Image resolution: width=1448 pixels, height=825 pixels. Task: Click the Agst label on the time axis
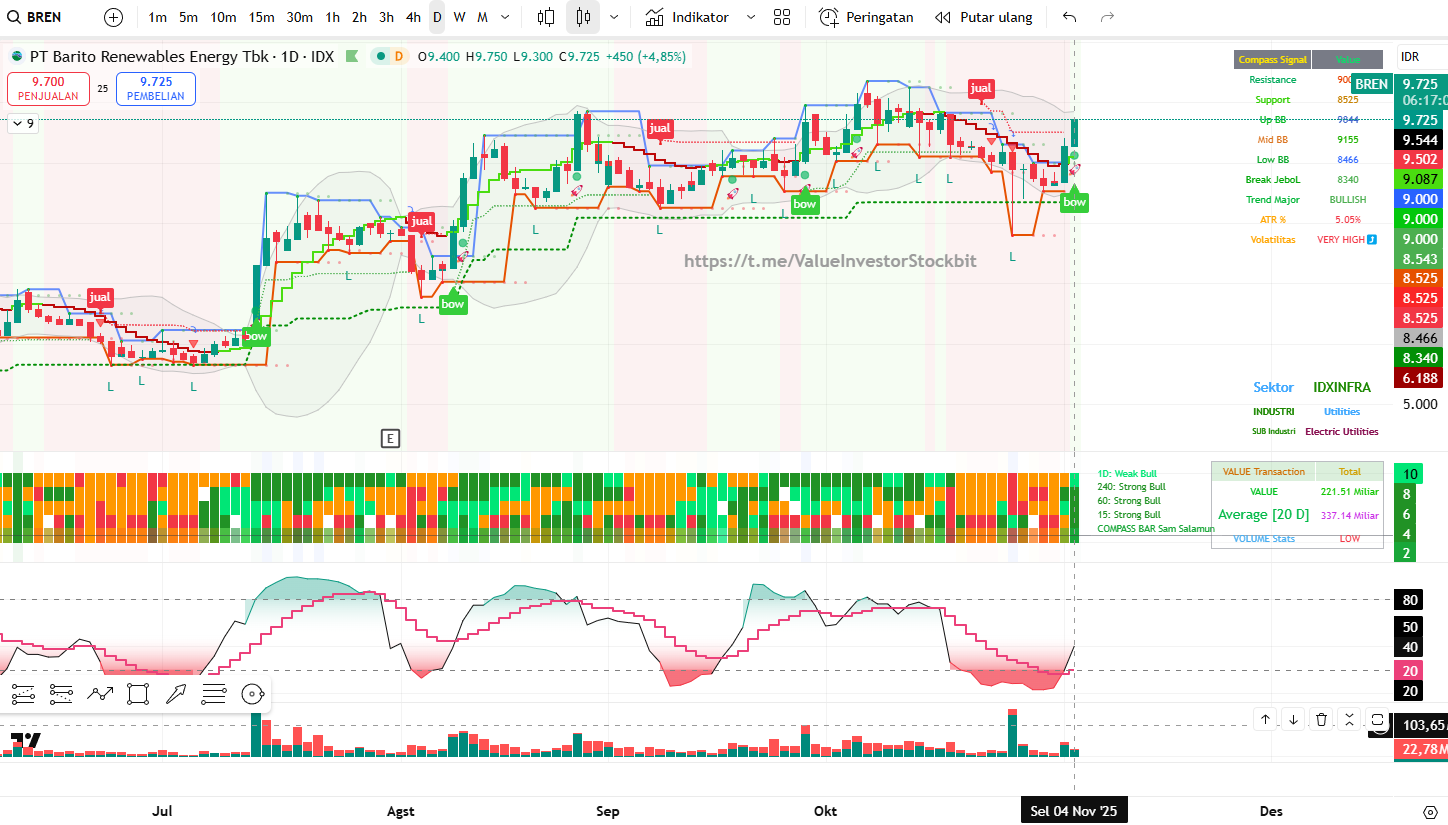click(x=400, y=811)
